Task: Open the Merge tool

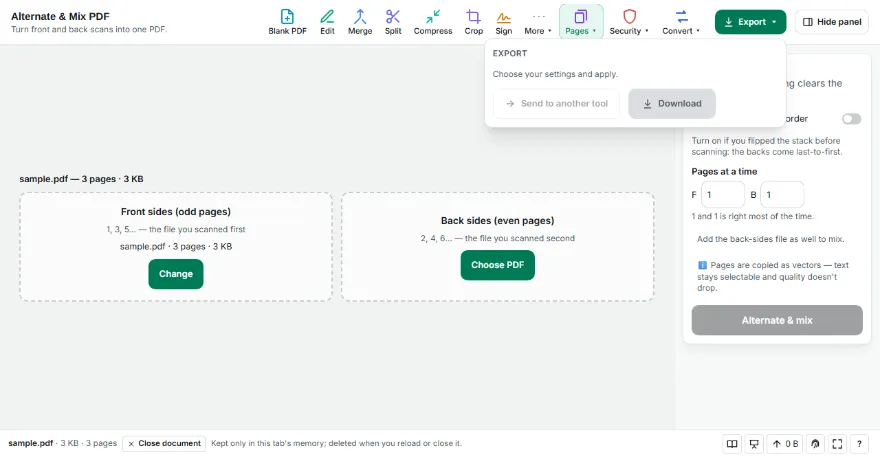Action: tap(360, 22)
